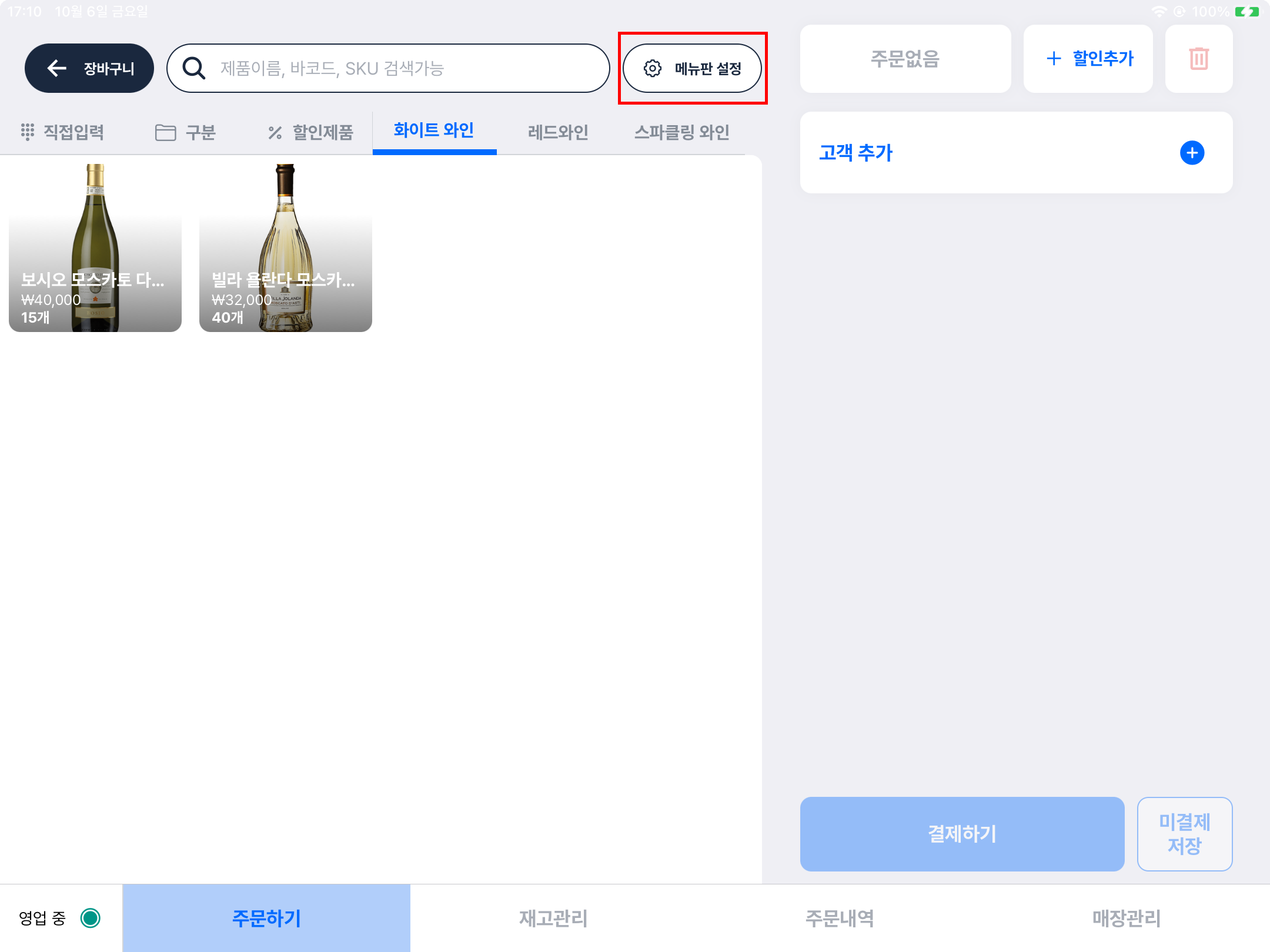The width and height of the screenshot is (1270, 952).
Task: Go to 매장관리 bottom tab
Action: [1126, 918]
